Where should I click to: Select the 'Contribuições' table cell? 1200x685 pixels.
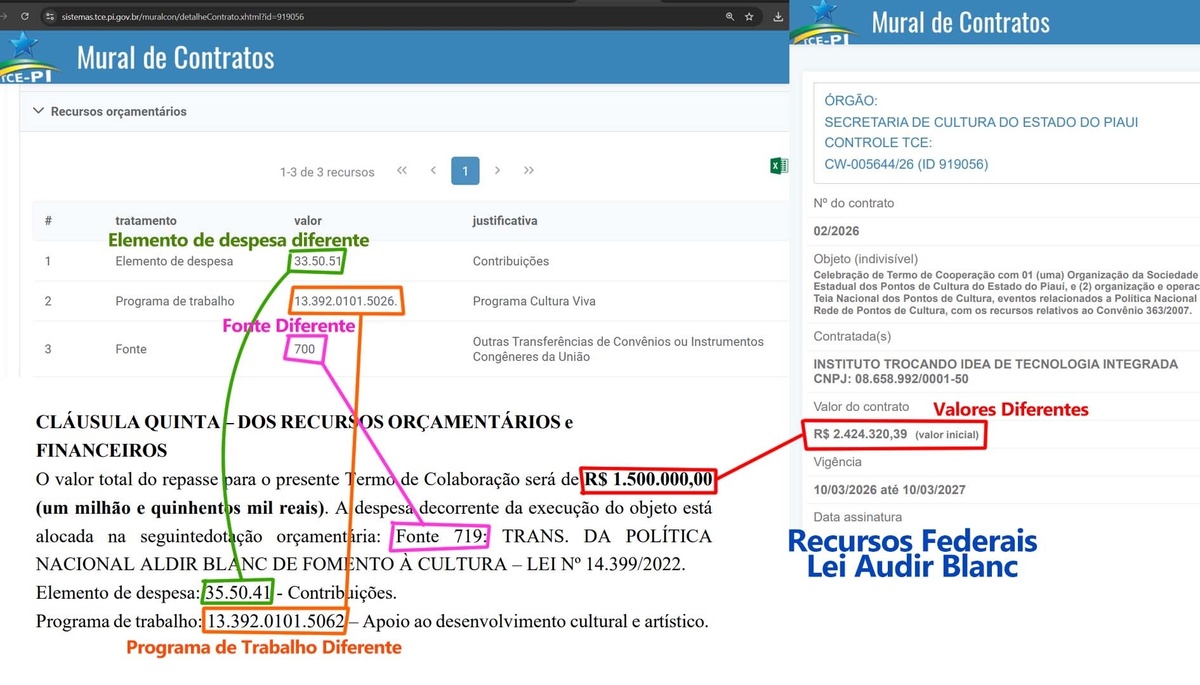tap(511, 261)
